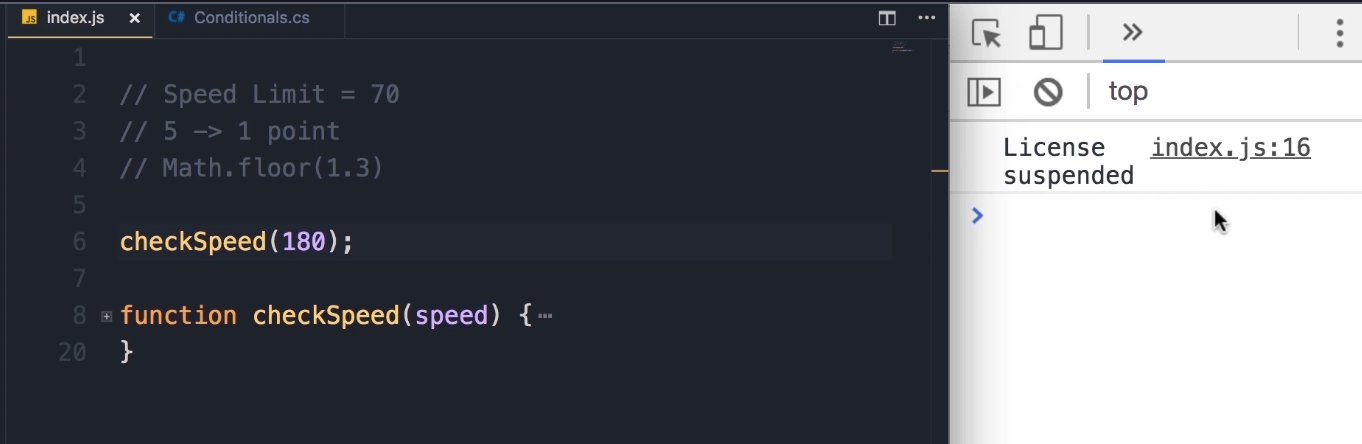This screenshot has width=1362, height=444.
Task: Expand the folded checkSpeed function
Action: tap(106, 316)
